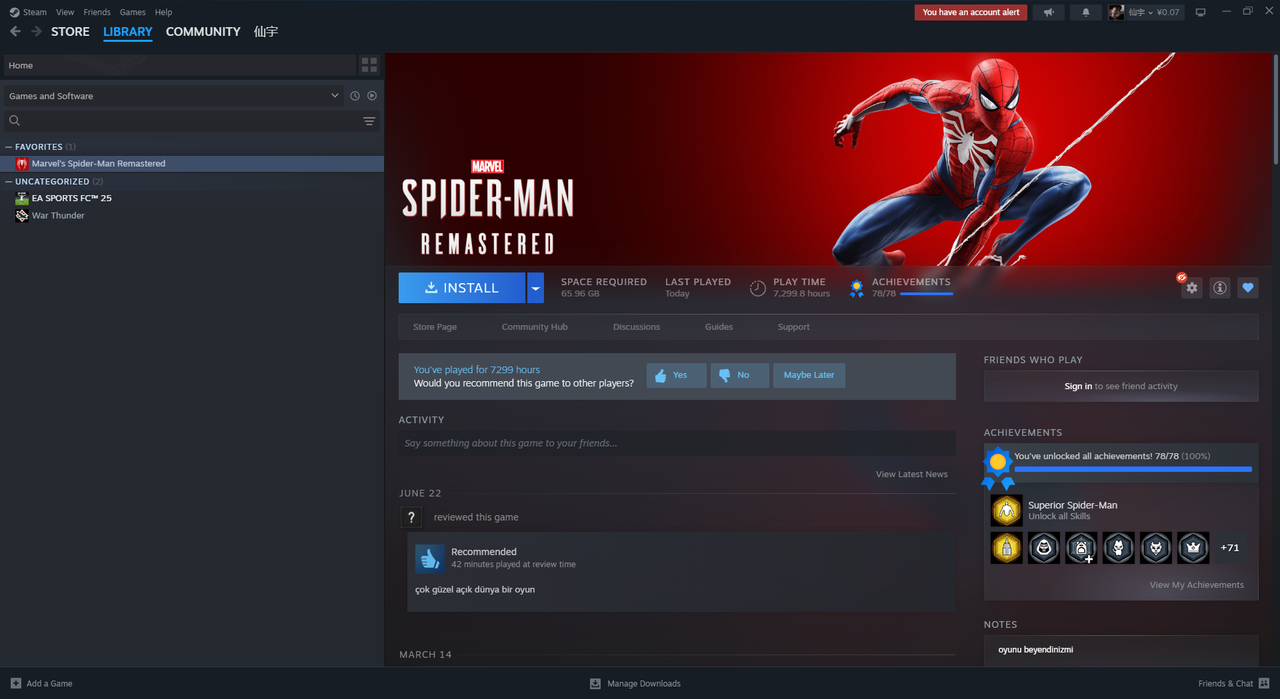Click the No thumbs-down button
The width and height of the screenshot is (1280, 699).
[x=740, y=375]
